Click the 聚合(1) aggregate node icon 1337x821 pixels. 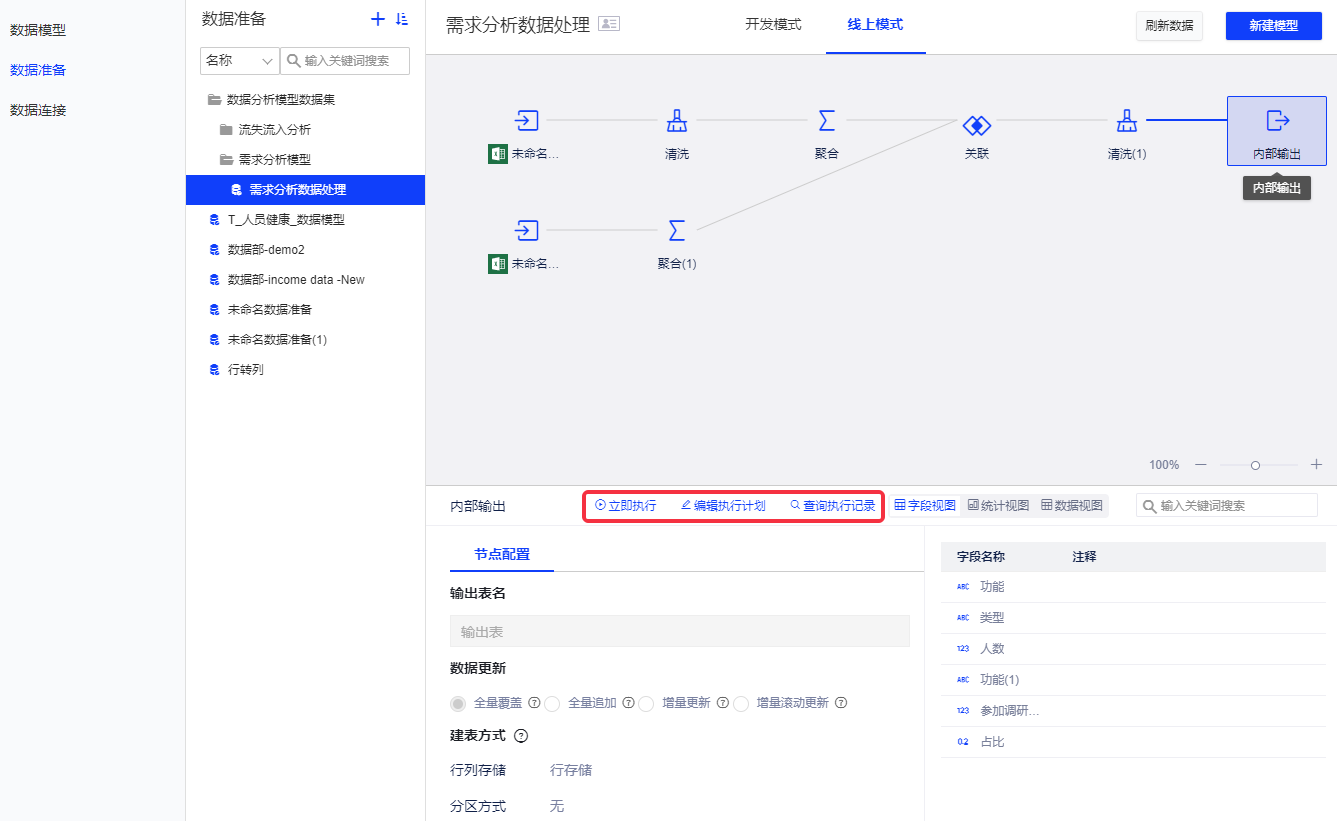[x=676, y=231]
